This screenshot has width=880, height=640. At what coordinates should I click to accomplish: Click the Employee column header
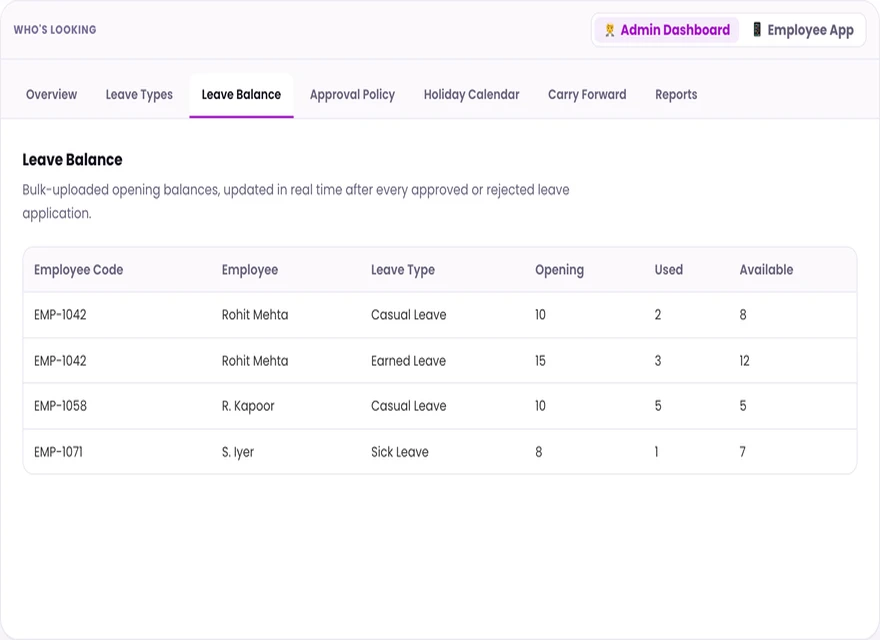250,269
